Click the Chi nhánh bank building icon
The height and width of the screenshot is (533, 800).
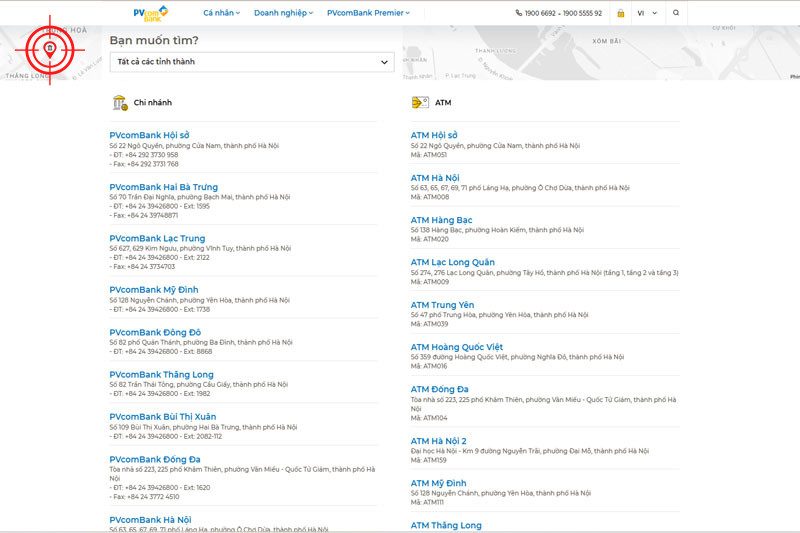[120, 103]
